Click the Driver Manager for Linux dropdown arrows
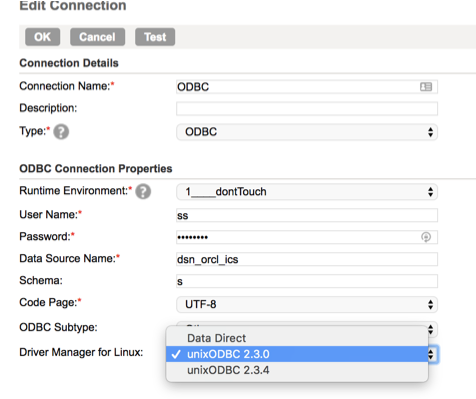Screen dimensions: 476x399 (x=431, y=354)
